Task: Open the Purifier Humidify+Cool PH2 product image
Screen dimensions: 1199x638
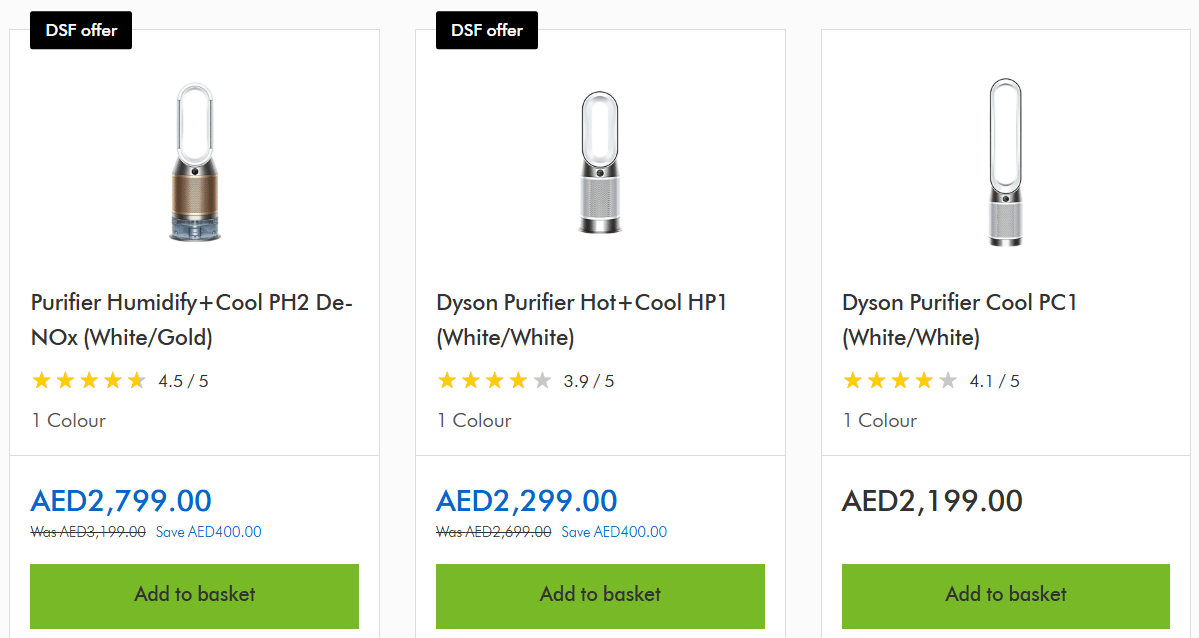Action: [194, 163]
